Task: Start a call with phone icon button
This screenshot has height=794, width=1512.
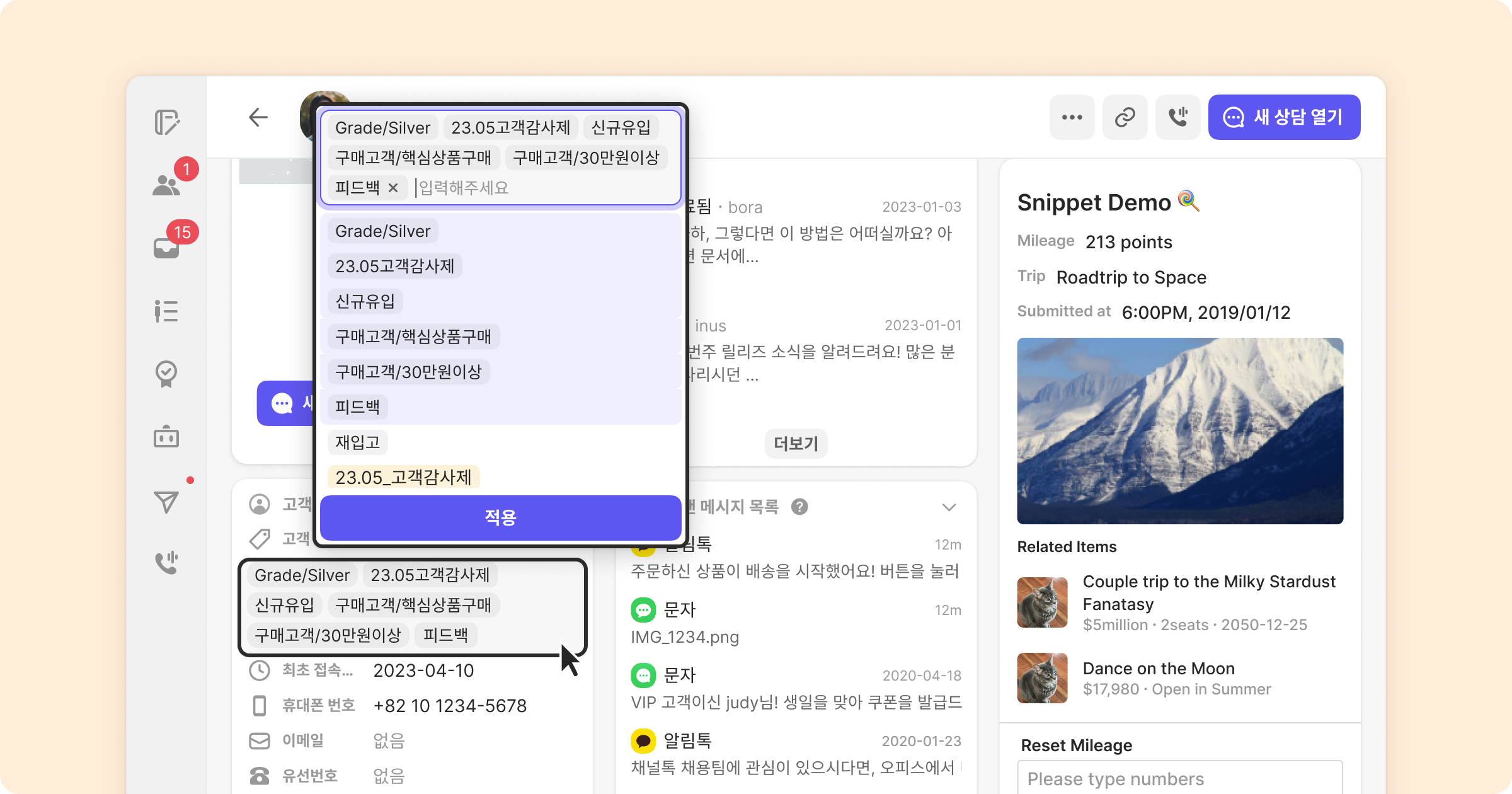Action: pos(1177,117)
